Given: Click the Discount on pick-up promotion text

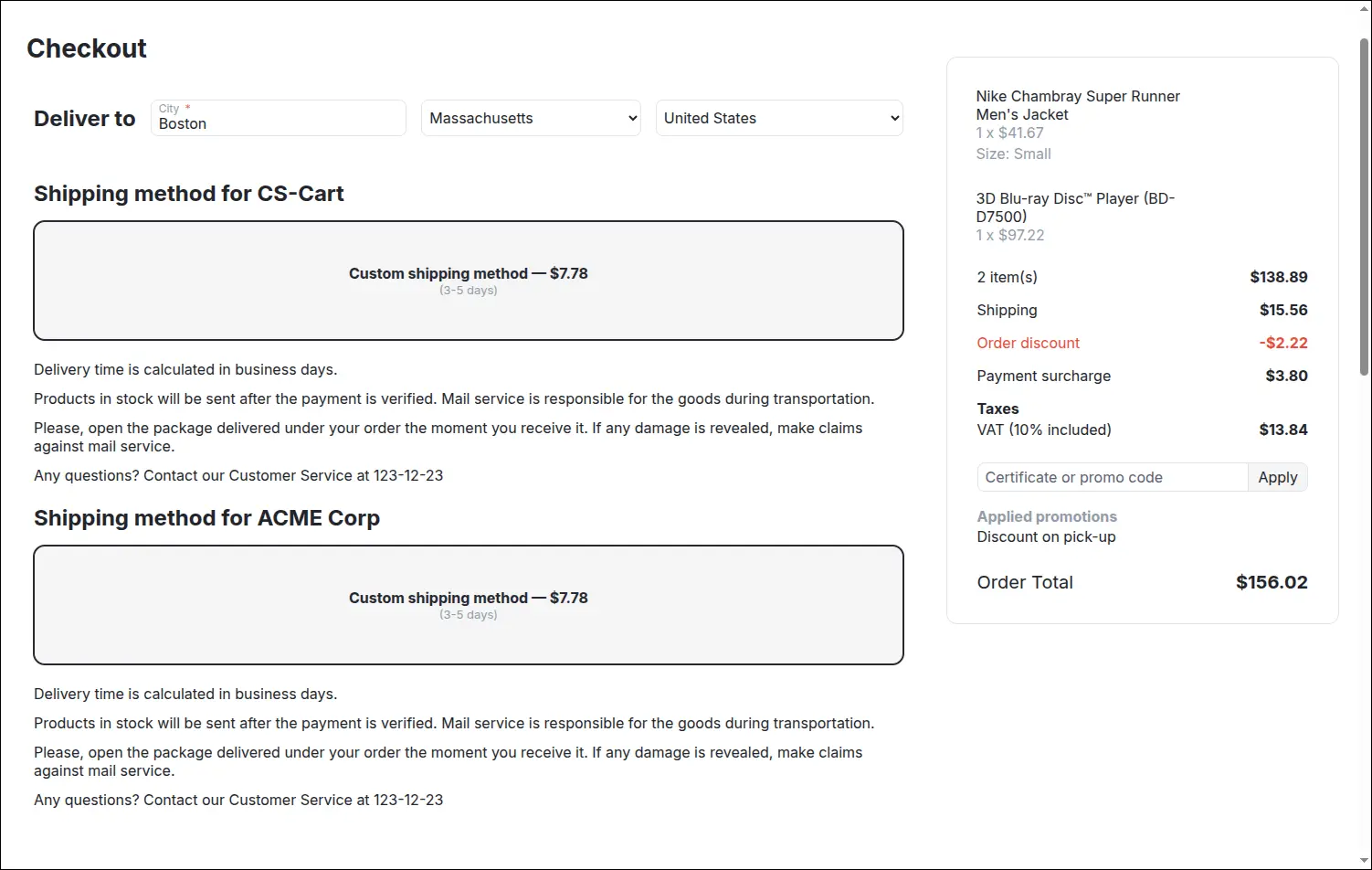Looking at the screenshot, I should 1046,536.
